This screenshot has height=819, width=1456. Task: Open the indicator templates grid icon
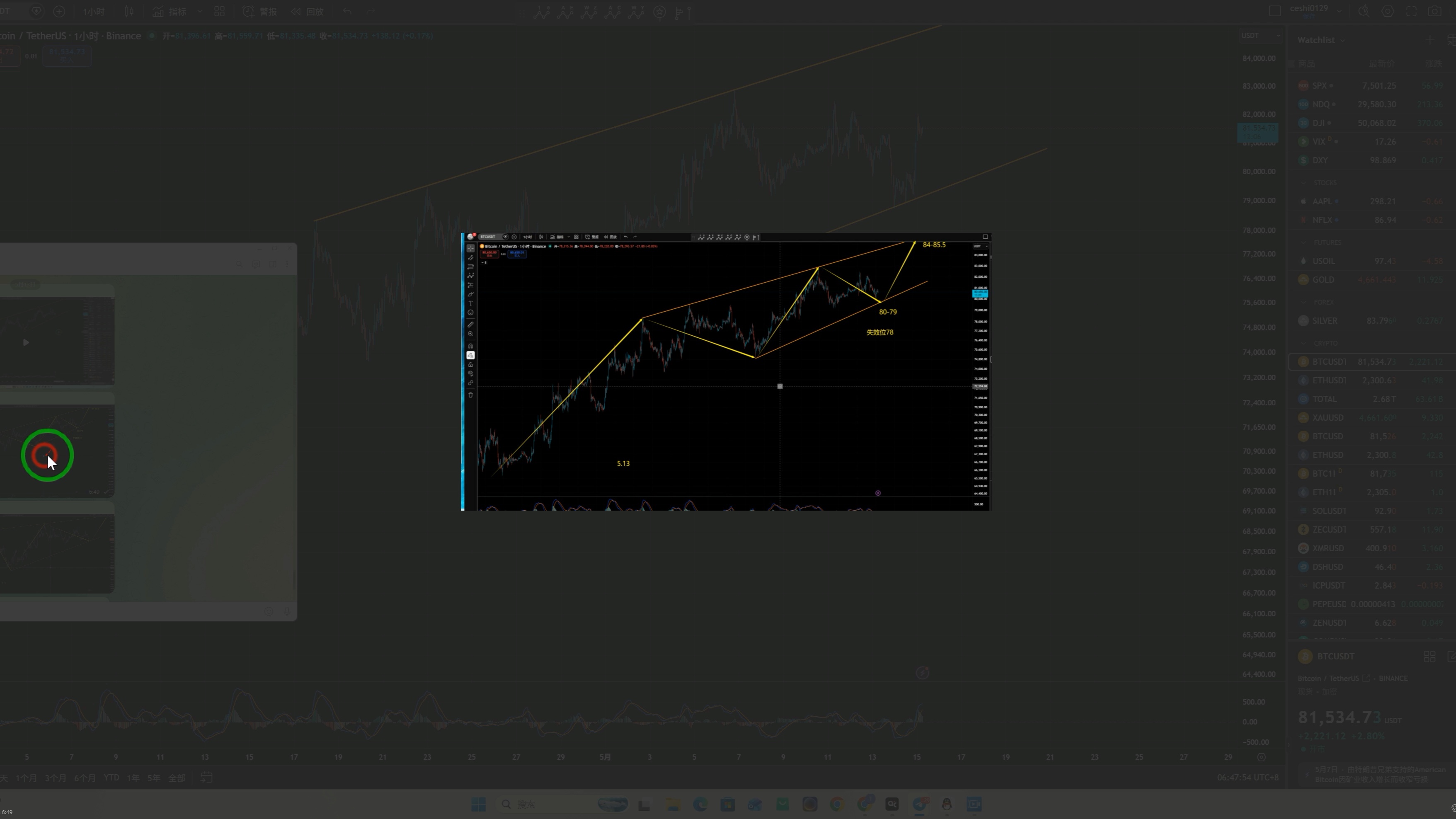pos(219,11)
